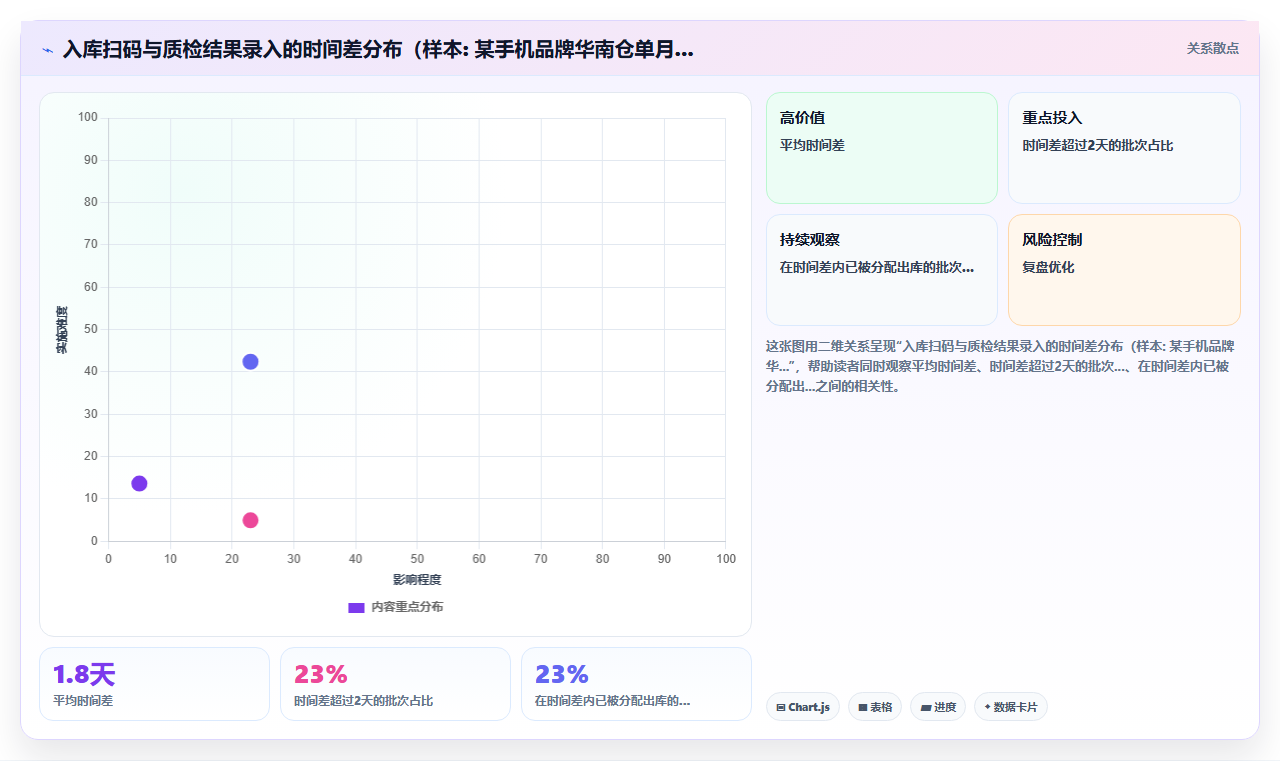This screenshot has width=1280, height=761.
Task: Open the 风险控制 card
Action: 1124,270
